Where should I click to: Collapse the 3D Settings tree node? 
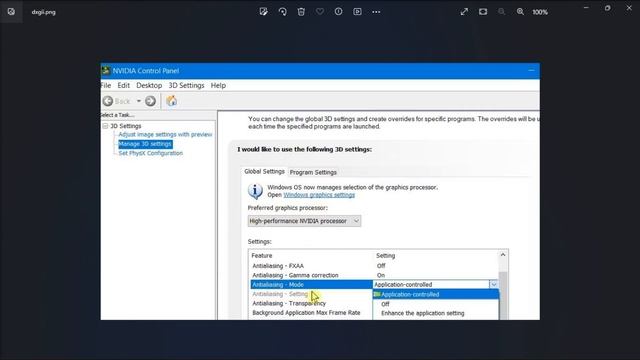click(x=105, y=126)
